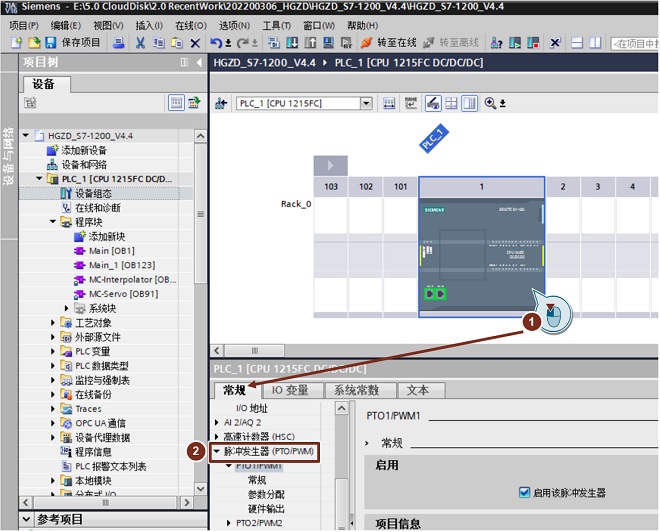Switch to the 系统常数 tab
The width and height of the screenshot is (660, 532).
point(358,391)
